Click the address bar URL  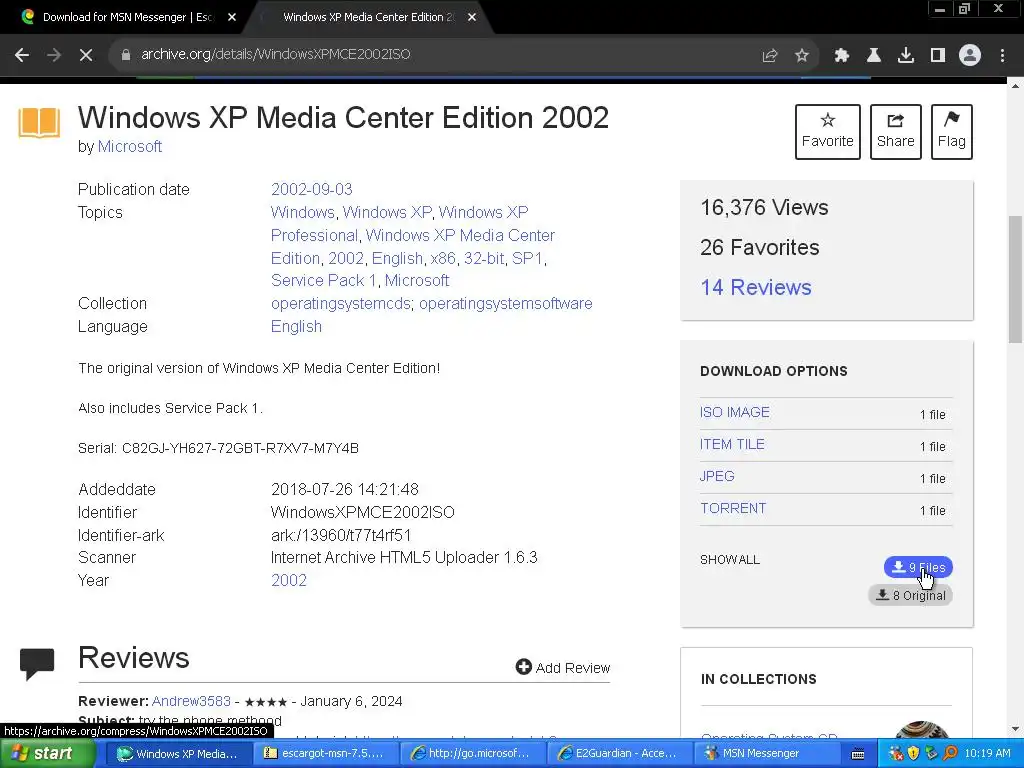(x=276, y=54)
